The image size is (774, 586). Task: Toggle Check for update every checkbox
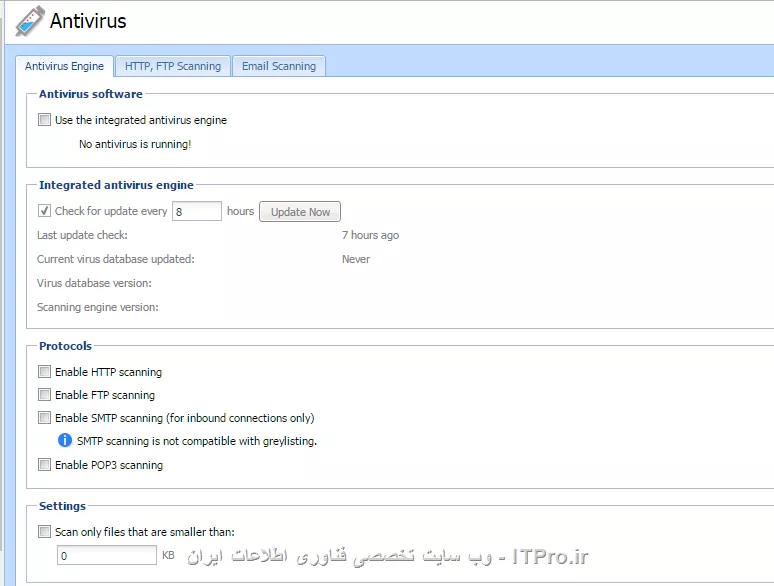(44, 211)
